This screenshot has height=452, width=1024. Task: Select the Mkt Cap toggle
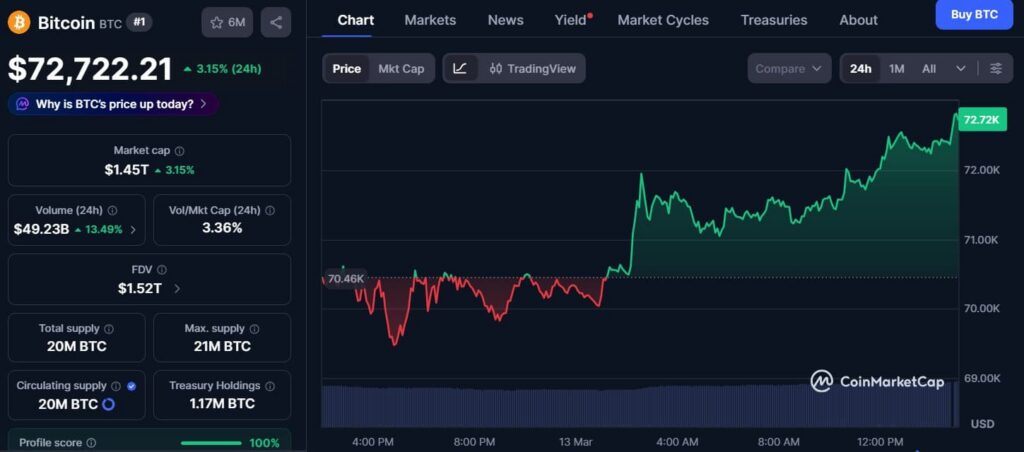(x=401, y=69)
